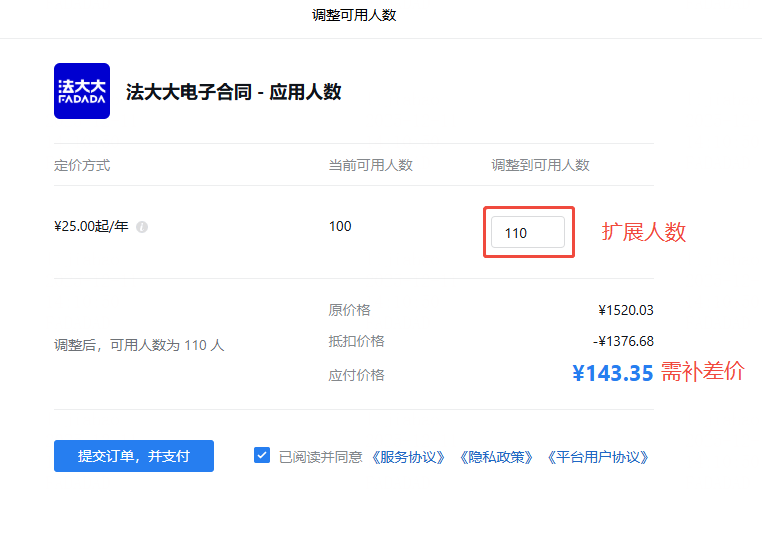Click the 当前可用人数 column header
762x535 pixels.
coord(371,165)
